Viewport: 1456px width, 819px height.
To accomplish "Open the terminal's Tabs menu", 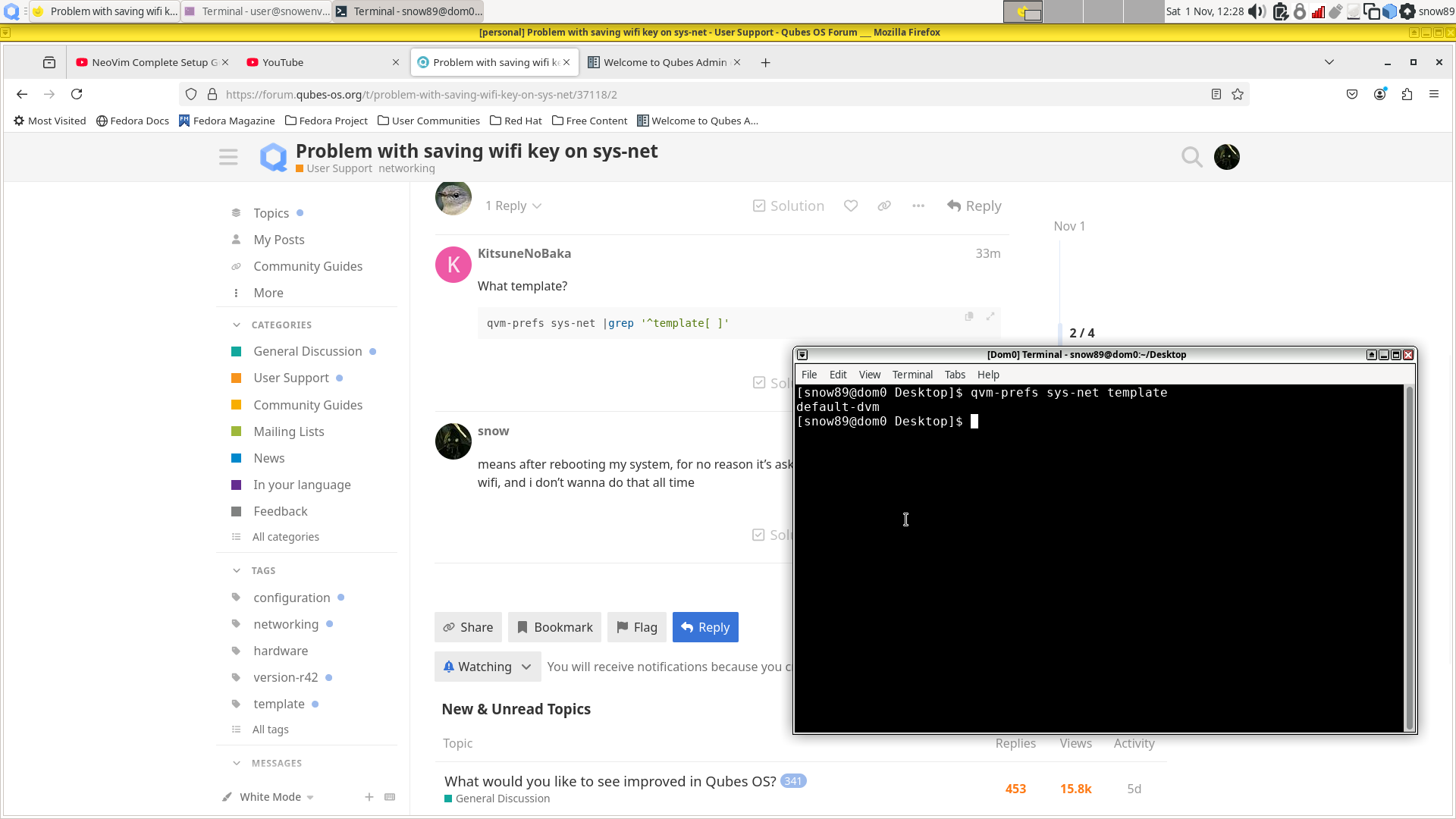I will coord(954,375).
